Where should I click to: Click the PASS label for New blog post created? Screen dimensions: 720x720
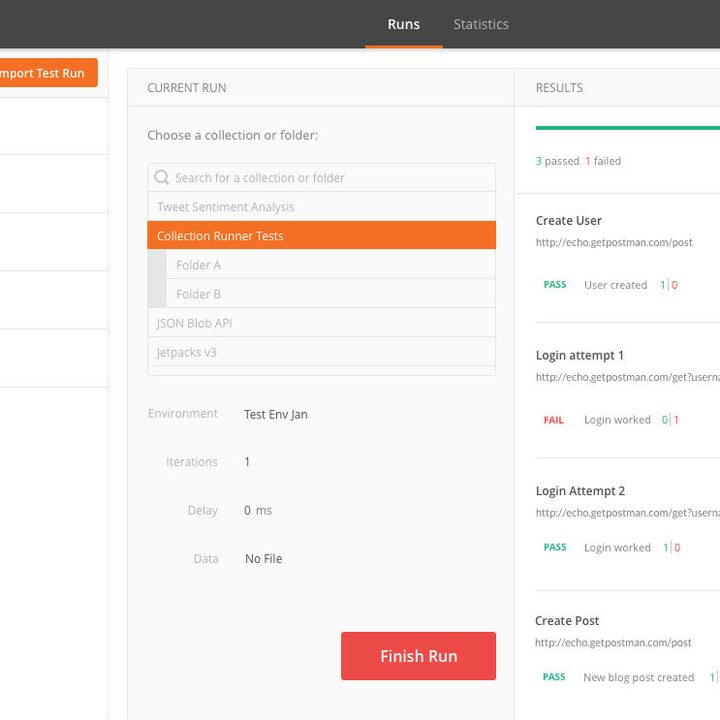click(x=554, y=677)
